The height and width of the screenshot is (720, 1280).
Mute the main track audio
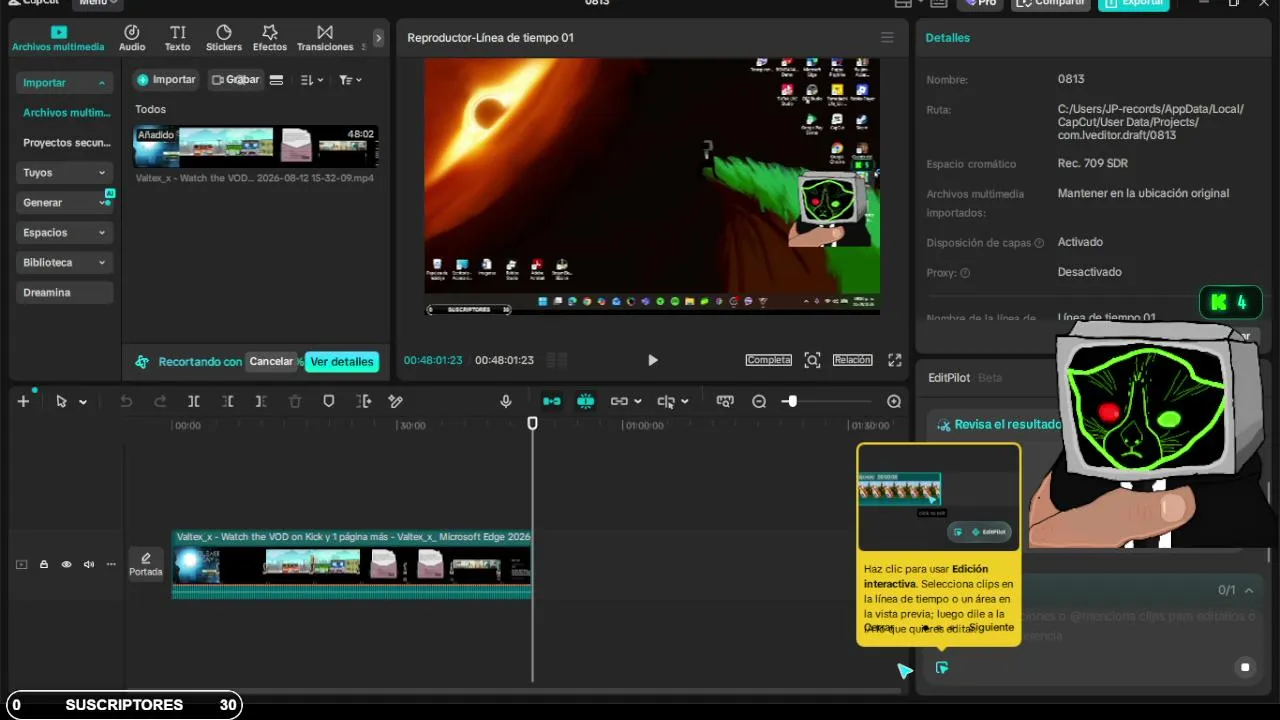point(89,565)
